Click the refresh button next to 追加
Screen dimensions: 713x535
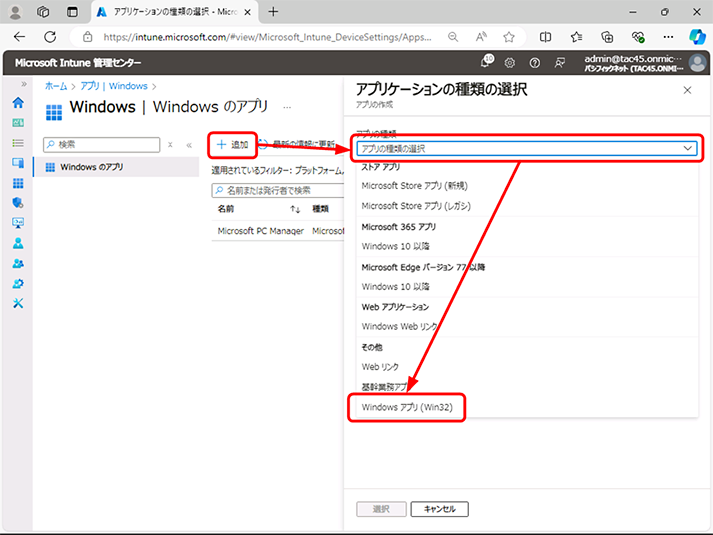pyautogui.click(x=296, y=145)
